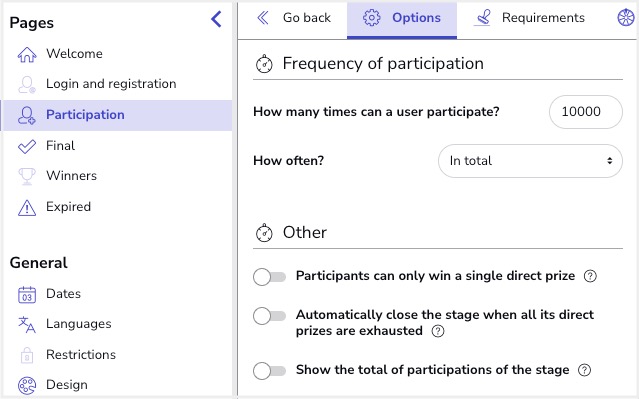Screen dimensions: 639x399
Task: Click the Welcome page house icon
Action: (x=27, y=54)
